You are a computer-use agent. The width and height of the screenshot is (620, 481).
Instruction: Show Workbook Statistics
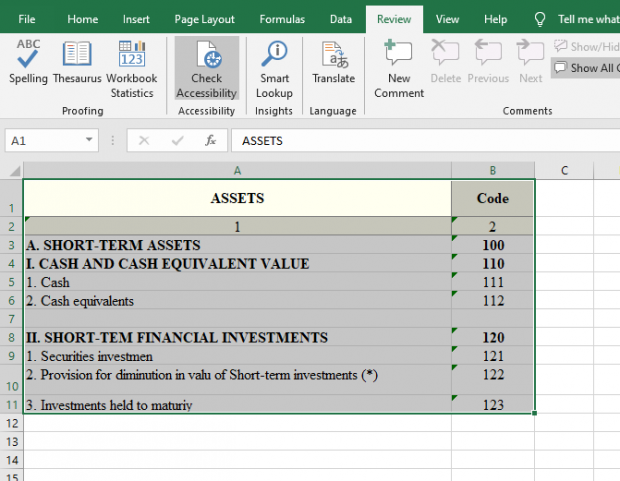(131, 62)
